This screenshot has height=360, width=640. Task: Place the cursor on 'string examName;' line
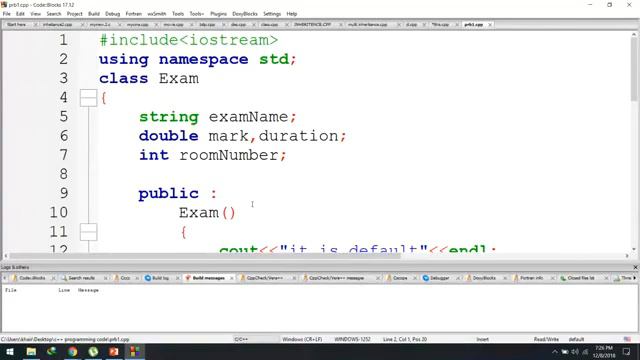tap(218, 117)
